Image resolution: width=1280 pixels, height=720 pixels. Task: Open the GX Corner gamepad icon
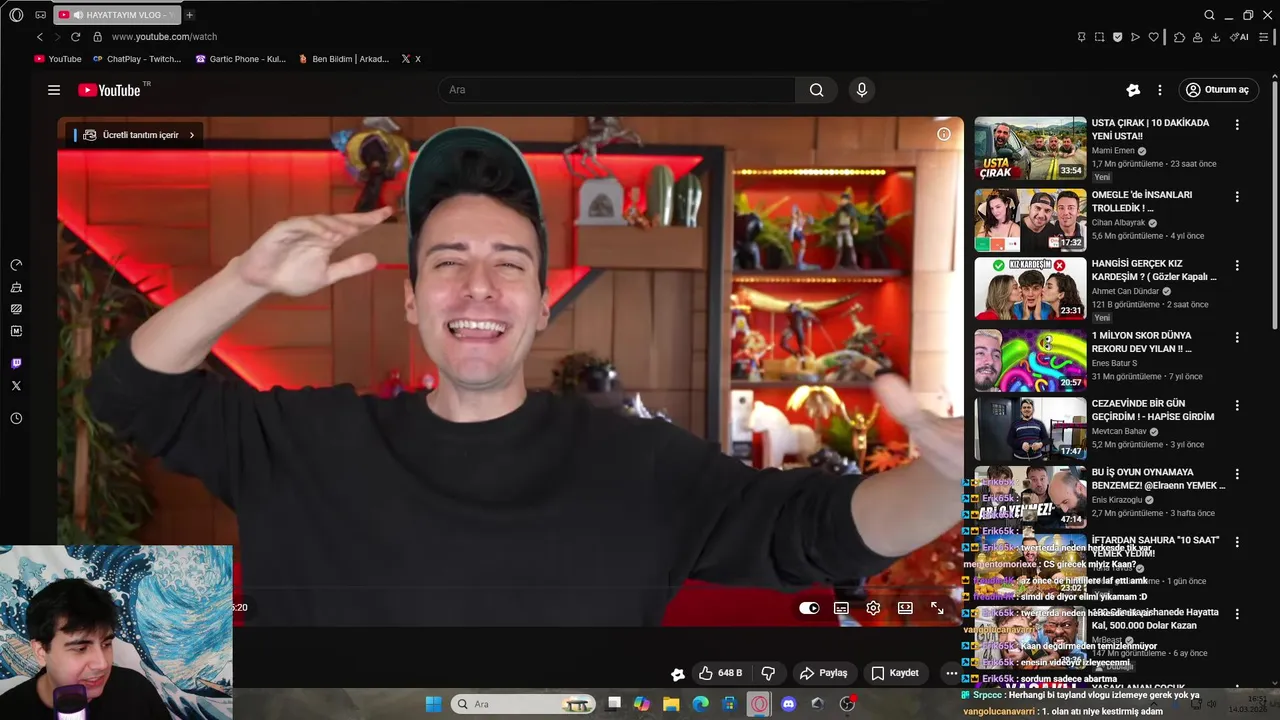coord(40,15)
